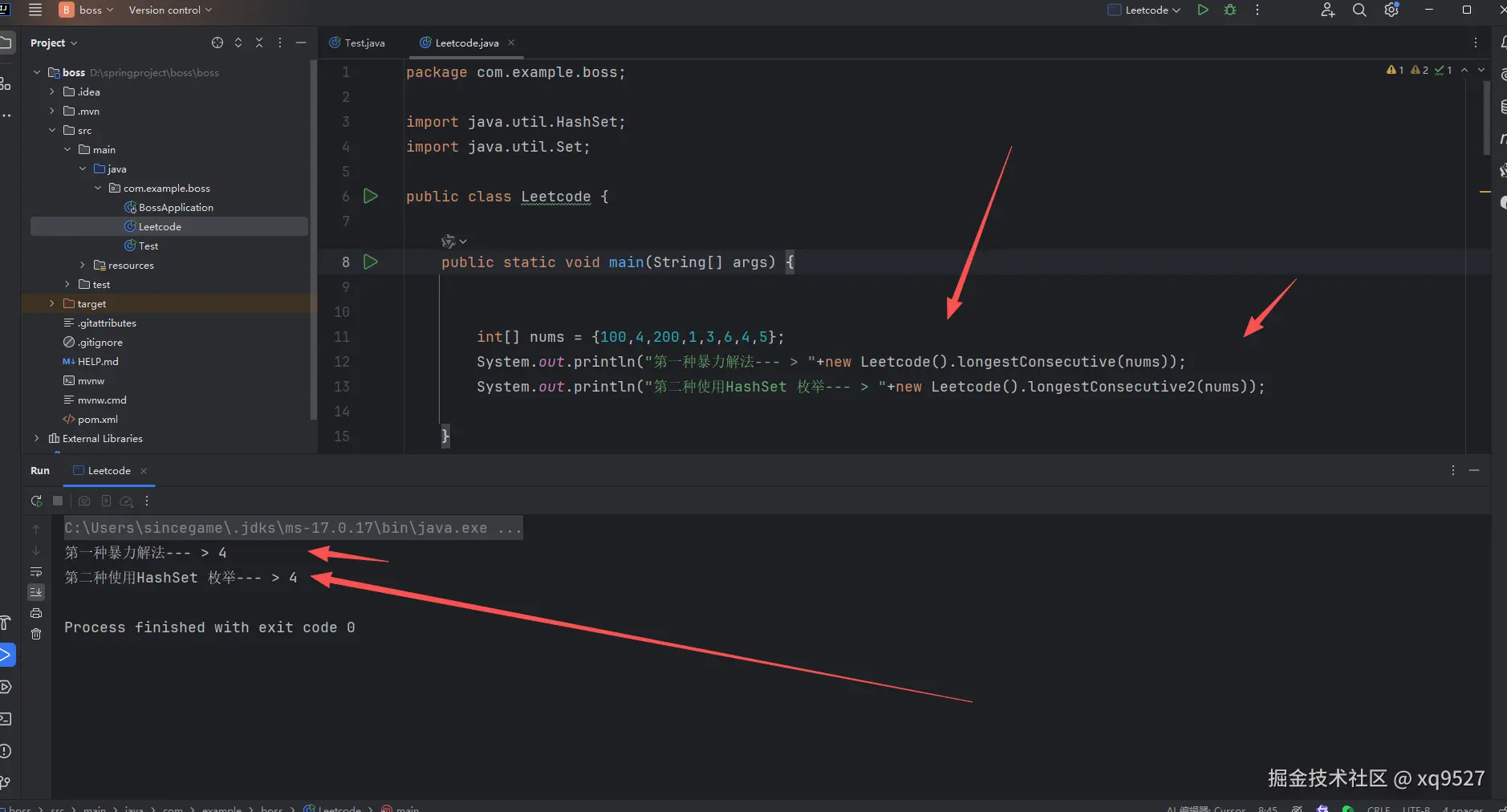Clear all console output
The image size is (1507, 812).
tap(36, 634)
